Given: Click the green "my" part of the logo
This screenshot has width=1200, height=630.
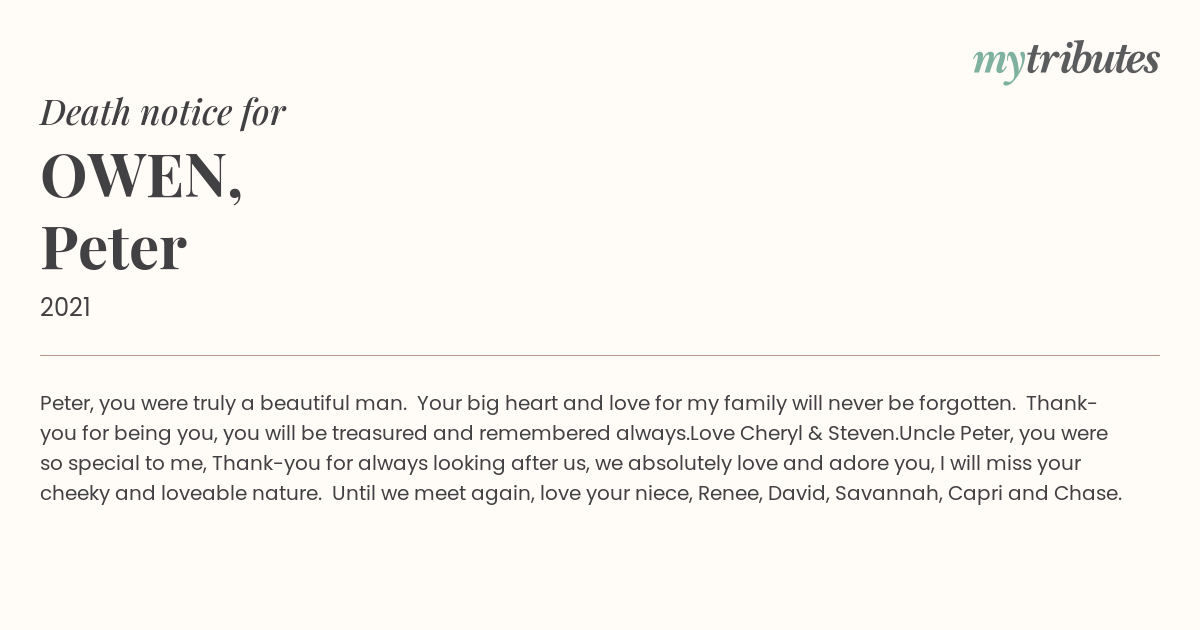Looking at the screenshot, I should coord(998,64).
